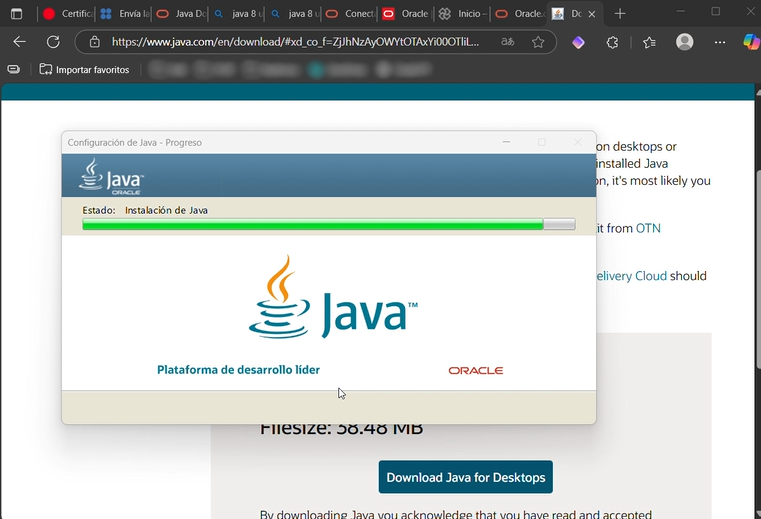Open the OTN link

pos(648,228)
